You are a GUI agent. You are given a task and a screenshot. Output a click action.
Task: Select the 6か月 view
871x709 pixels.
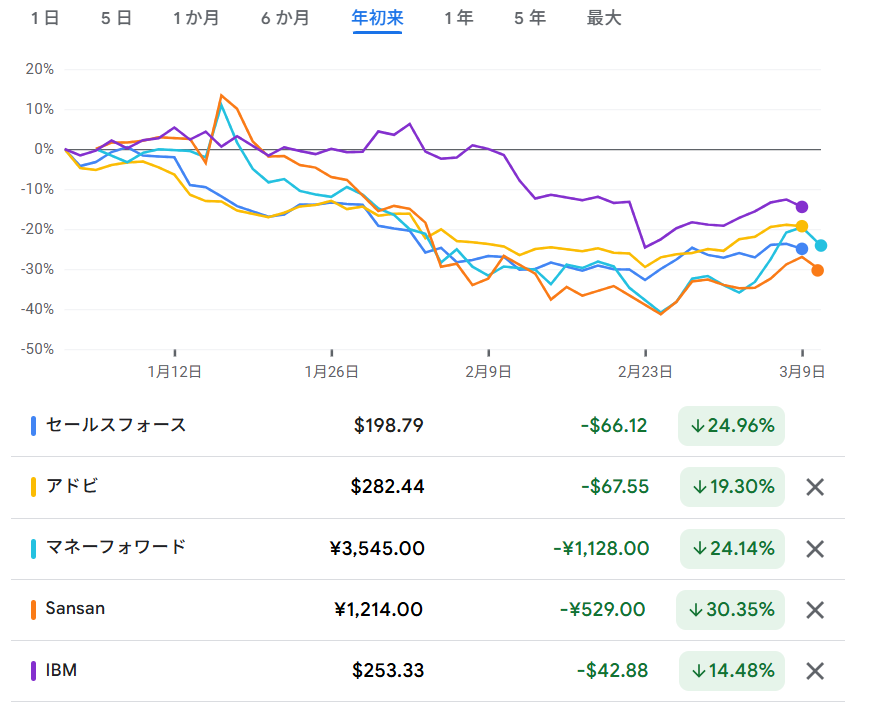[282, 18]
